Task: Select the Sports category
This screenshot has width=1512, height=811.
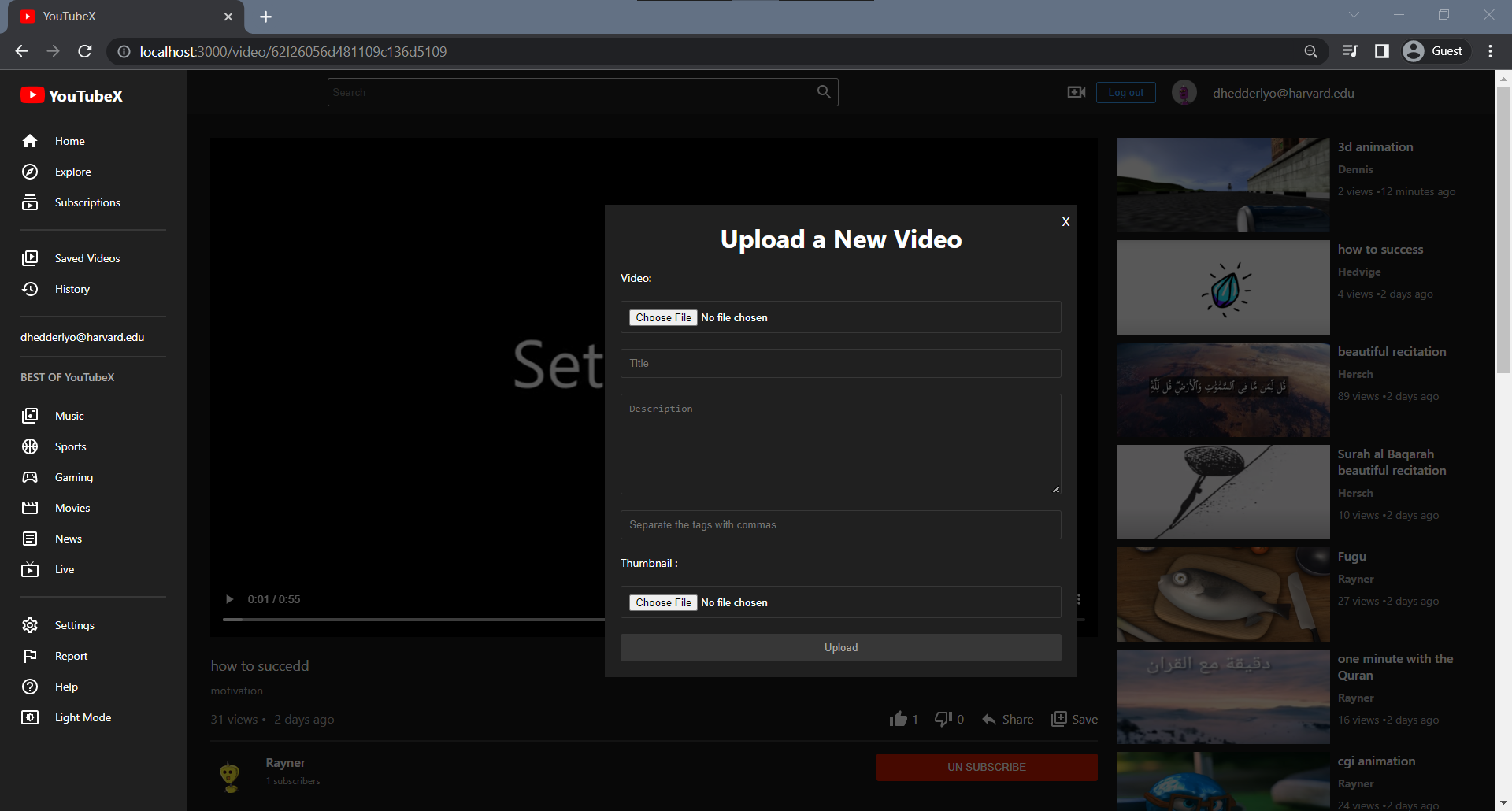Action: click(x=70, y=446)
